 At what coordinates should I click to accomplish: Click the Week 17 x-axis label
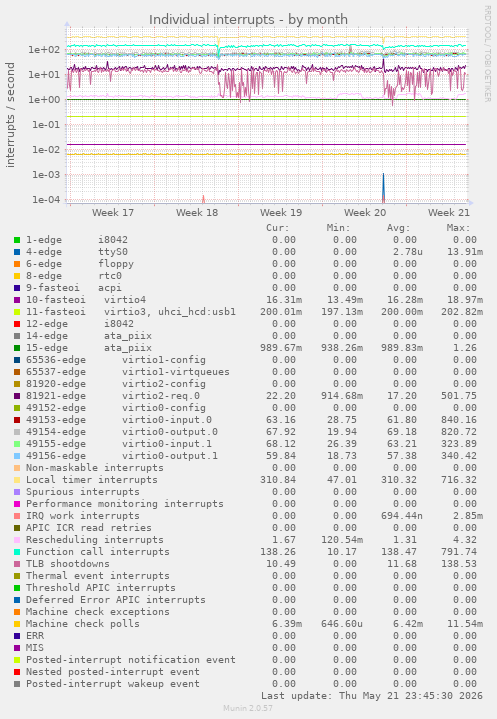[113, 213]
